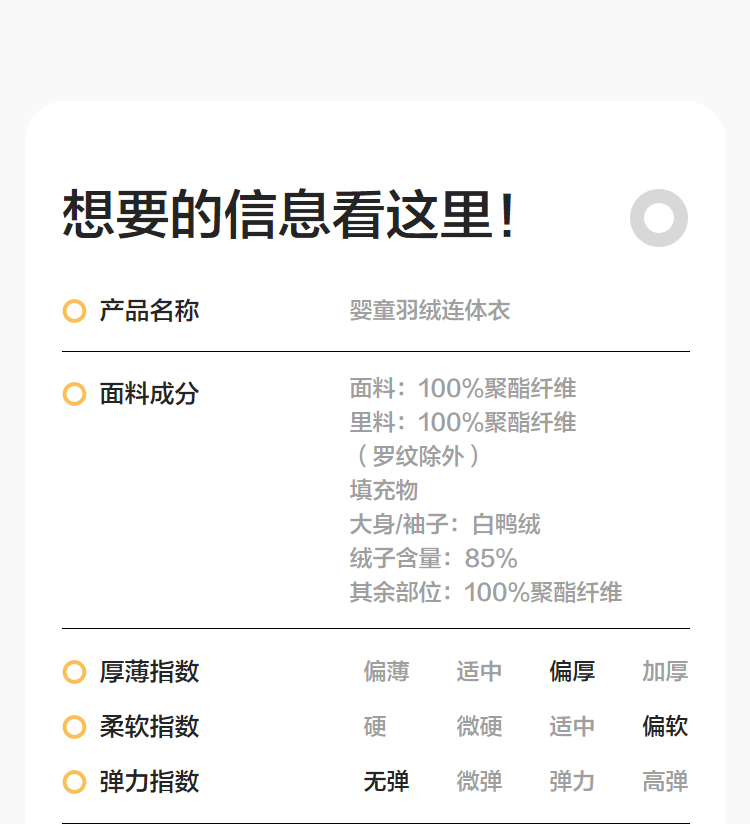Click the product name 婴童羽绒连体衣
Image resolution: width=750 pixels, height=824 pixels.
click(430, 311)
